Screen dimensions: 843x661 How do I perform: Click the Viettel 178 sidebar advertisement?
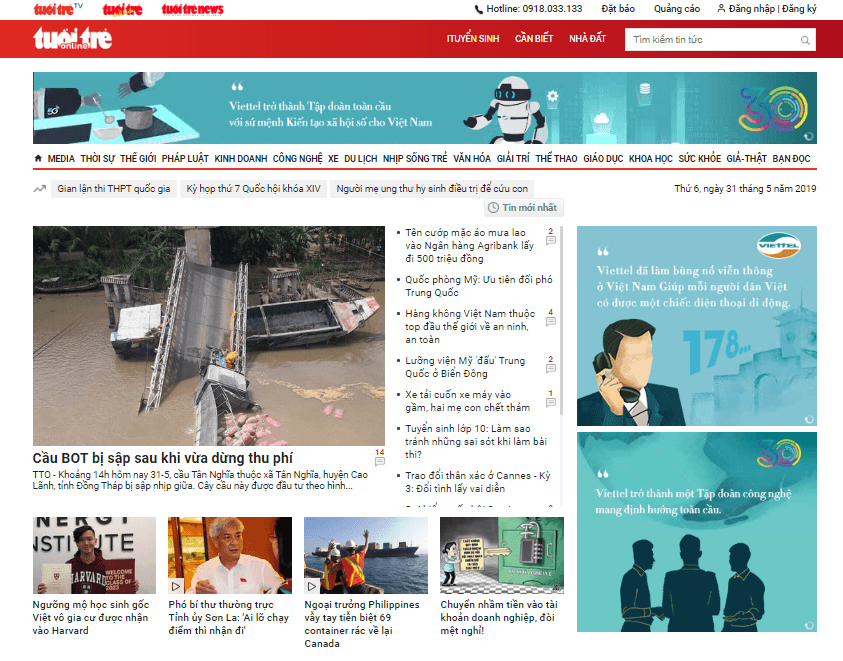[697, 326]
